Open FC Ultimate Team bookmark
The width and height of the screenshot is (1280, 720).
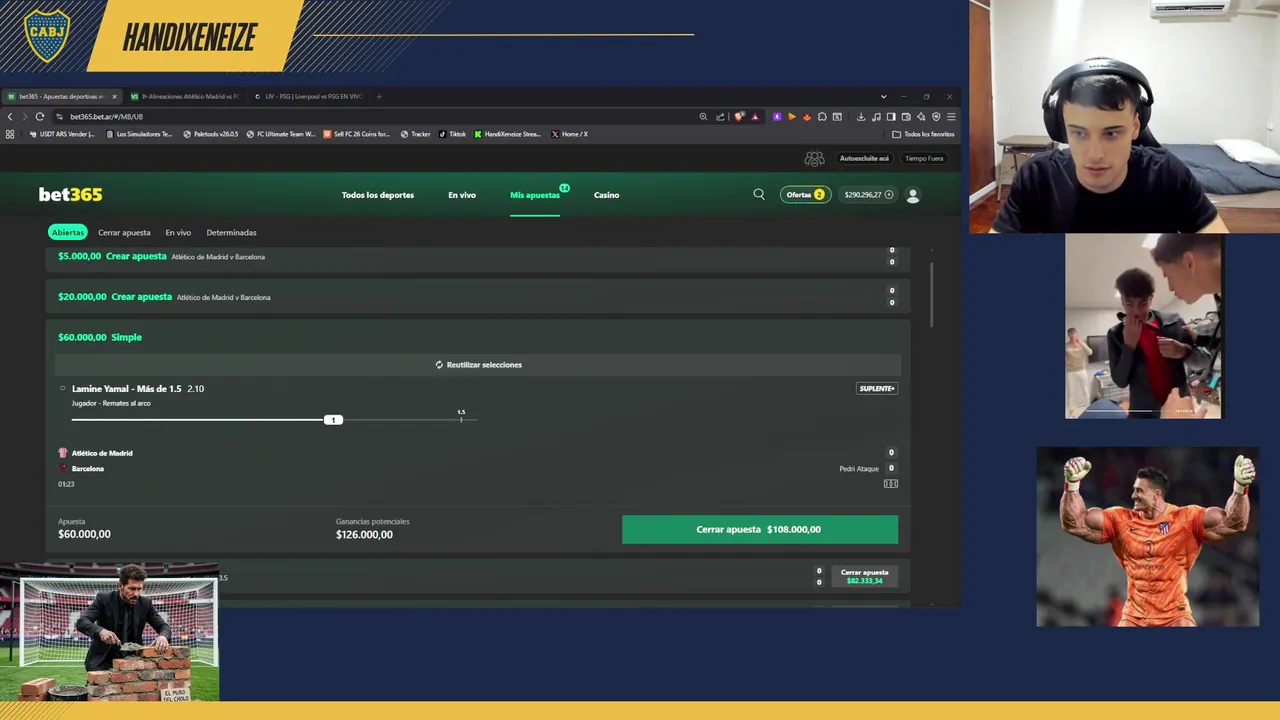[280, 134]
